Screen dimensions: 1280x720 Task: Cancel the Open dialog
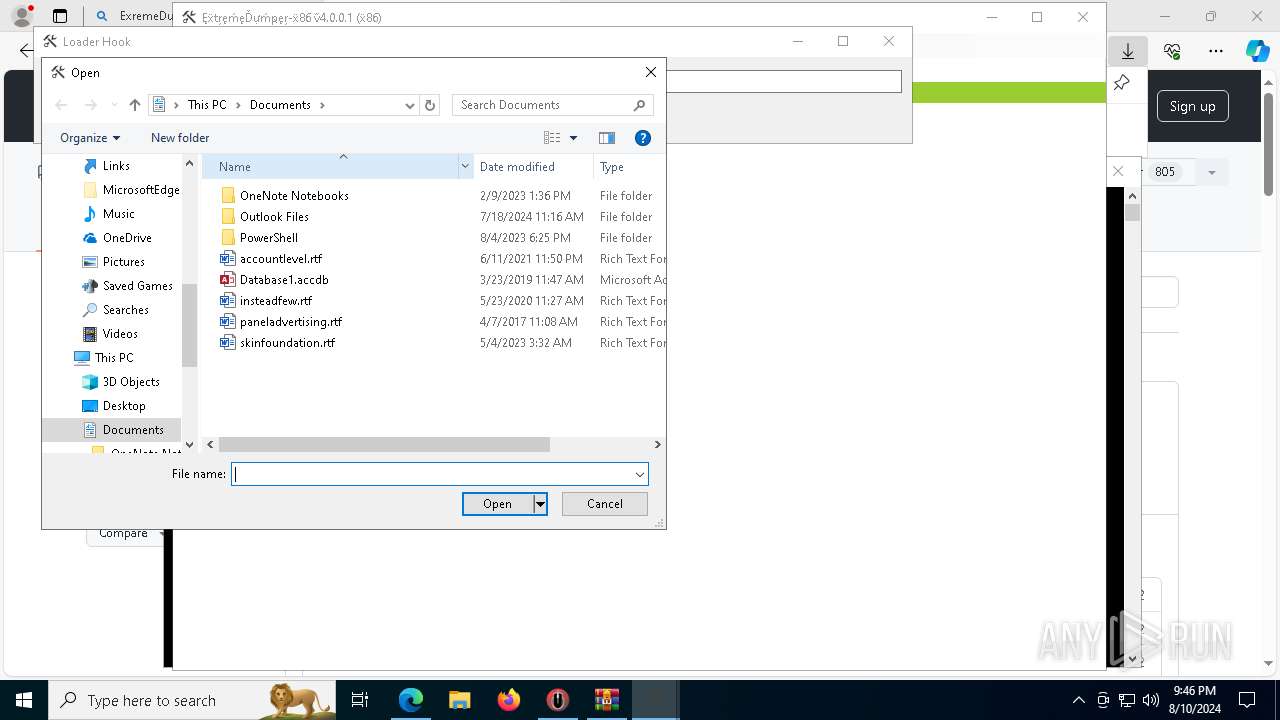point(605,504)
